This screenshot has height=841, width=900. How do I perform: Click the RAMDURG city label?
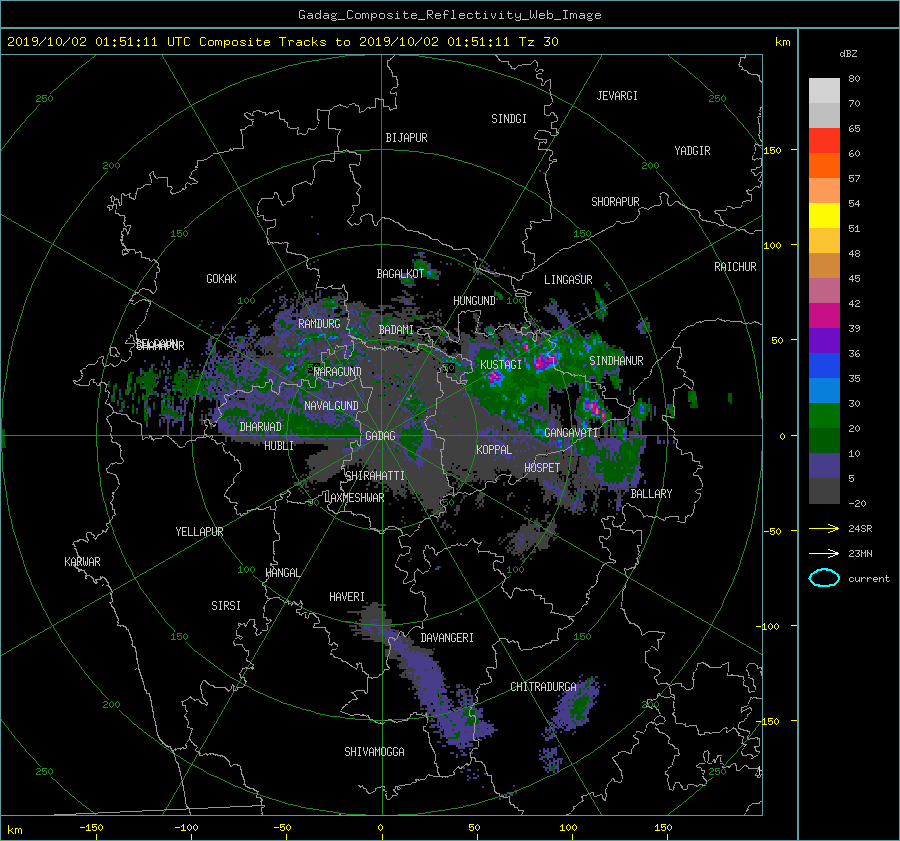(319, 324)
